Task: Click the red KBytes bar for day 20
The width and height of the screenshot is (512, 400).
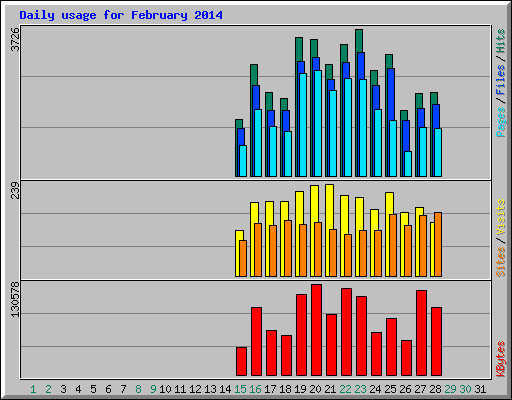Action: [316, 330]
